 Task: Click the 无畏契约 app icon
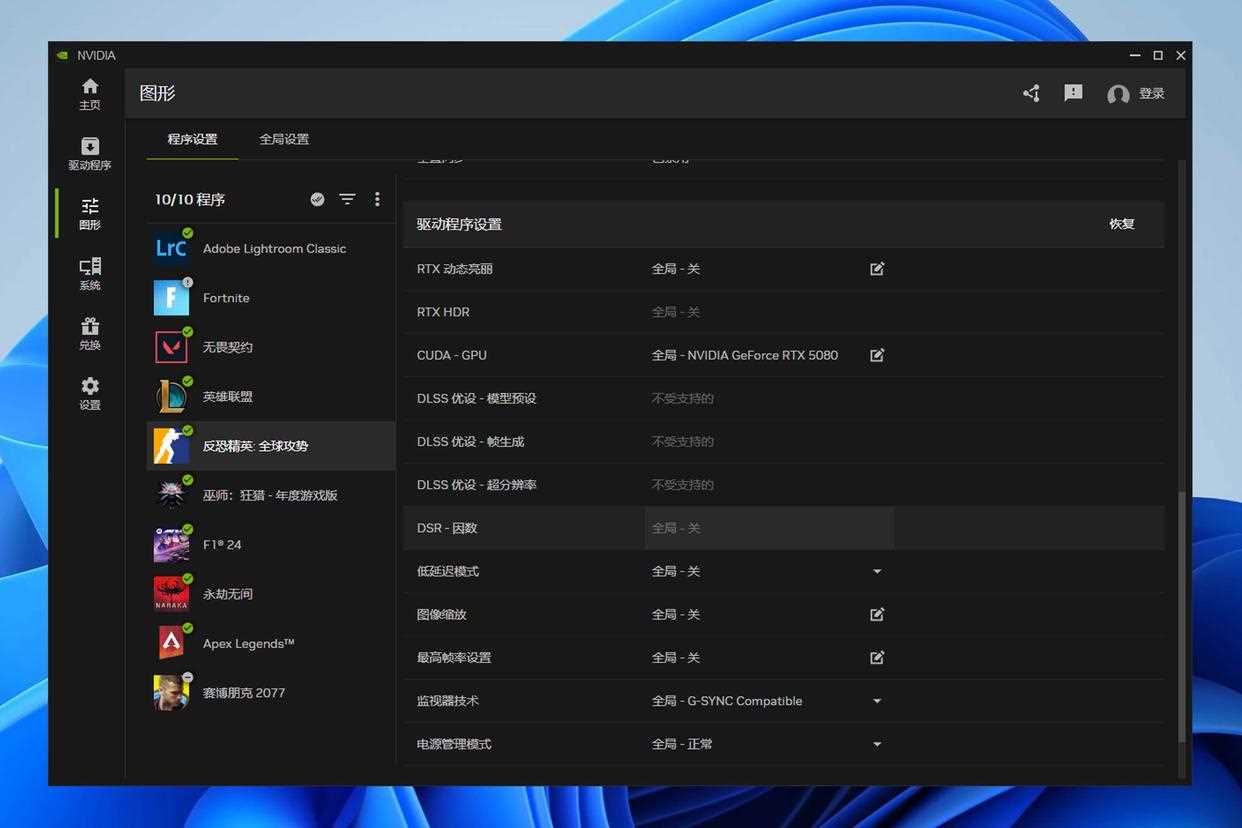point(171,347)
